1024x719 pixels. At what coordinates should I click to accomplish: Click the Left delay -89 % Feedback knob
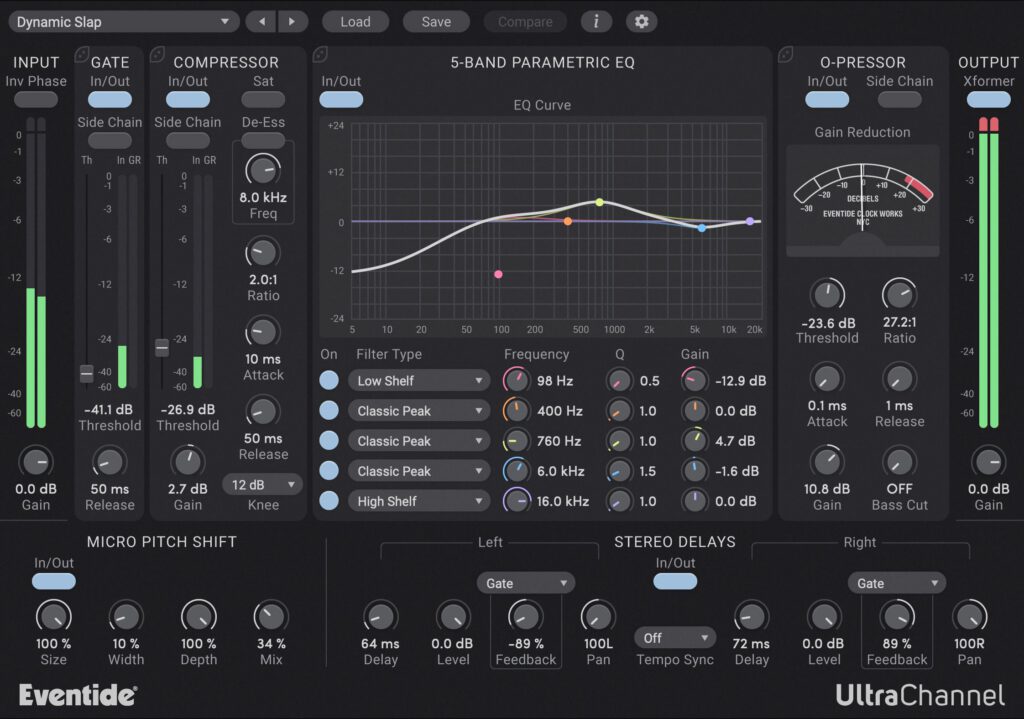coord(525,616)
